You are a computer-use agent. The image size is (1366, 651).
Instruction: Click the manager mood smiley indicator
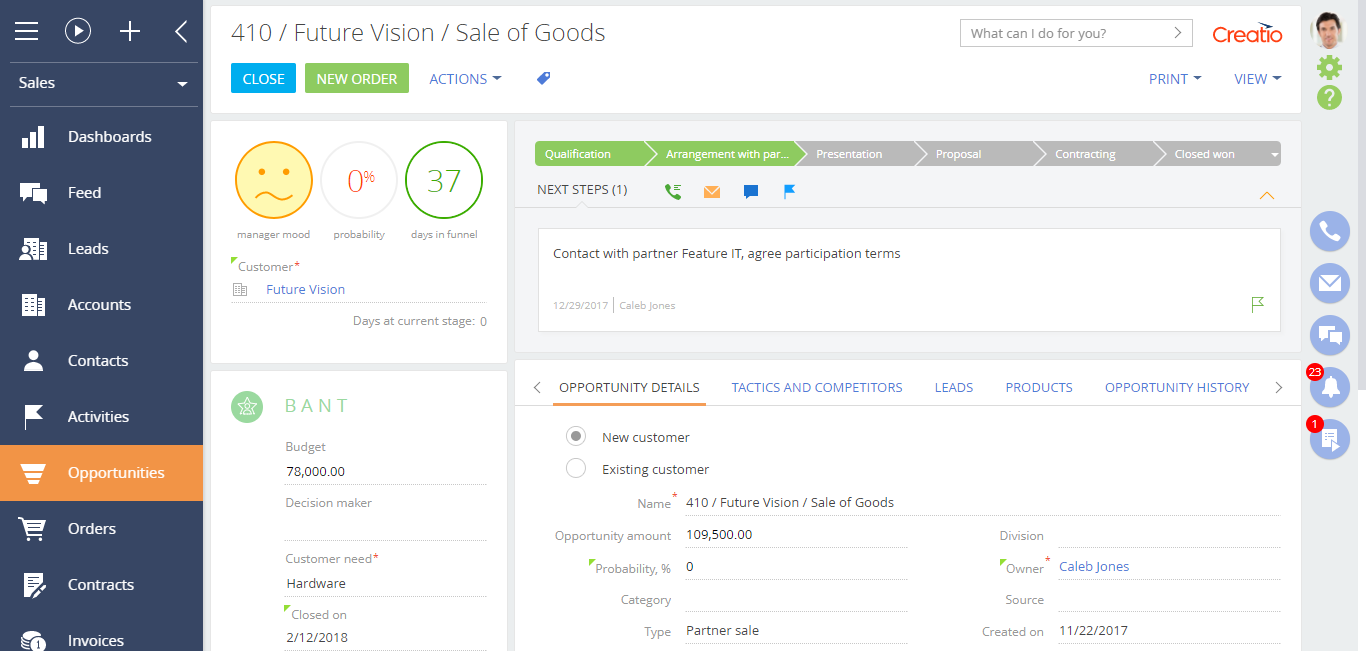pos(273,180)
